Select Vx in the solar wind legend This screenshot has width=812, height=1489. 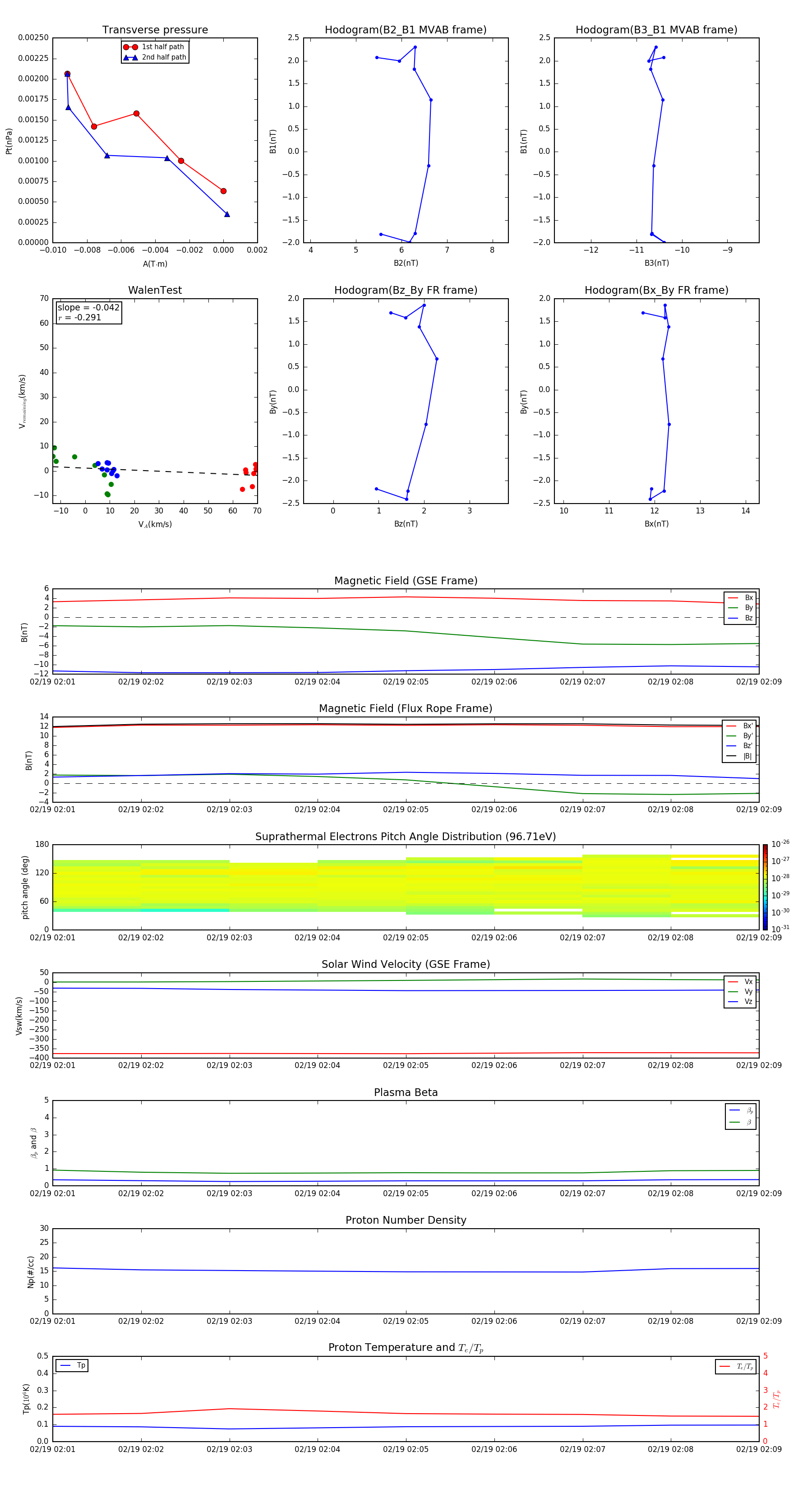pos(740,981)
